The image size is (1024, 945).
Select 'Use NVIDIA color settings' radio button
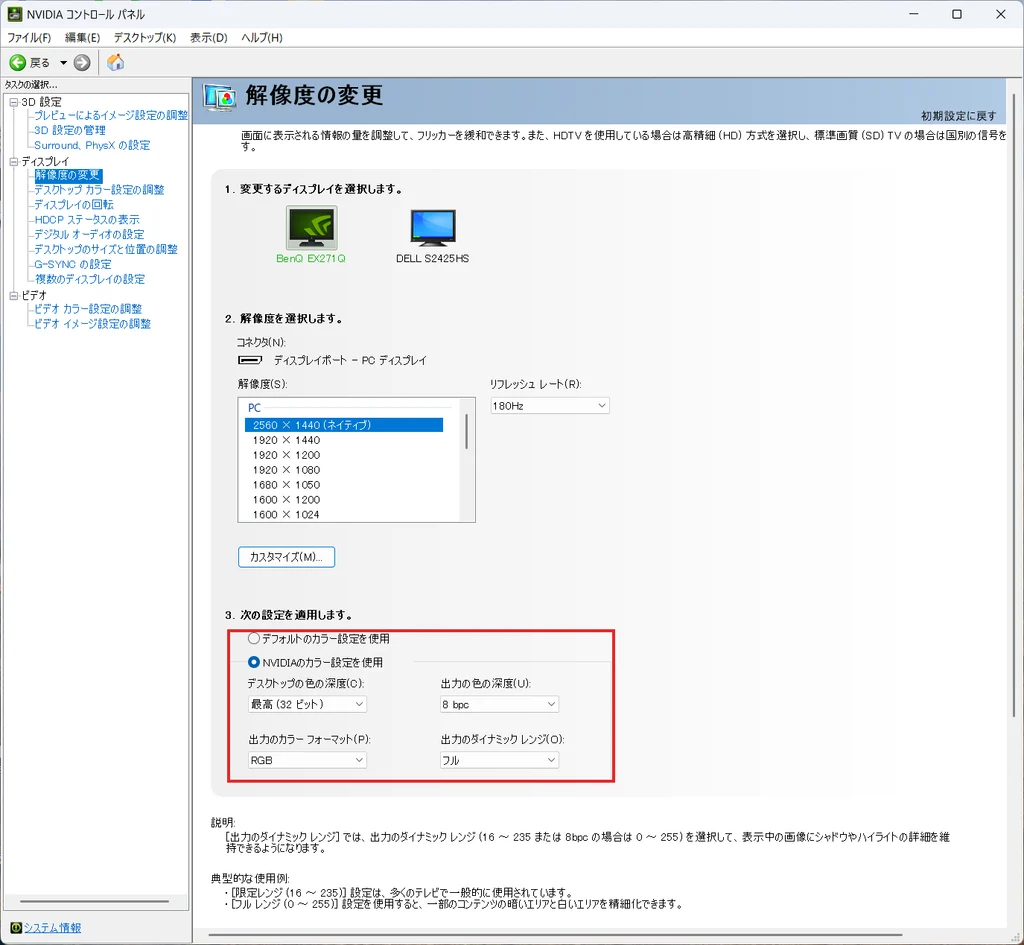[254, 662]
